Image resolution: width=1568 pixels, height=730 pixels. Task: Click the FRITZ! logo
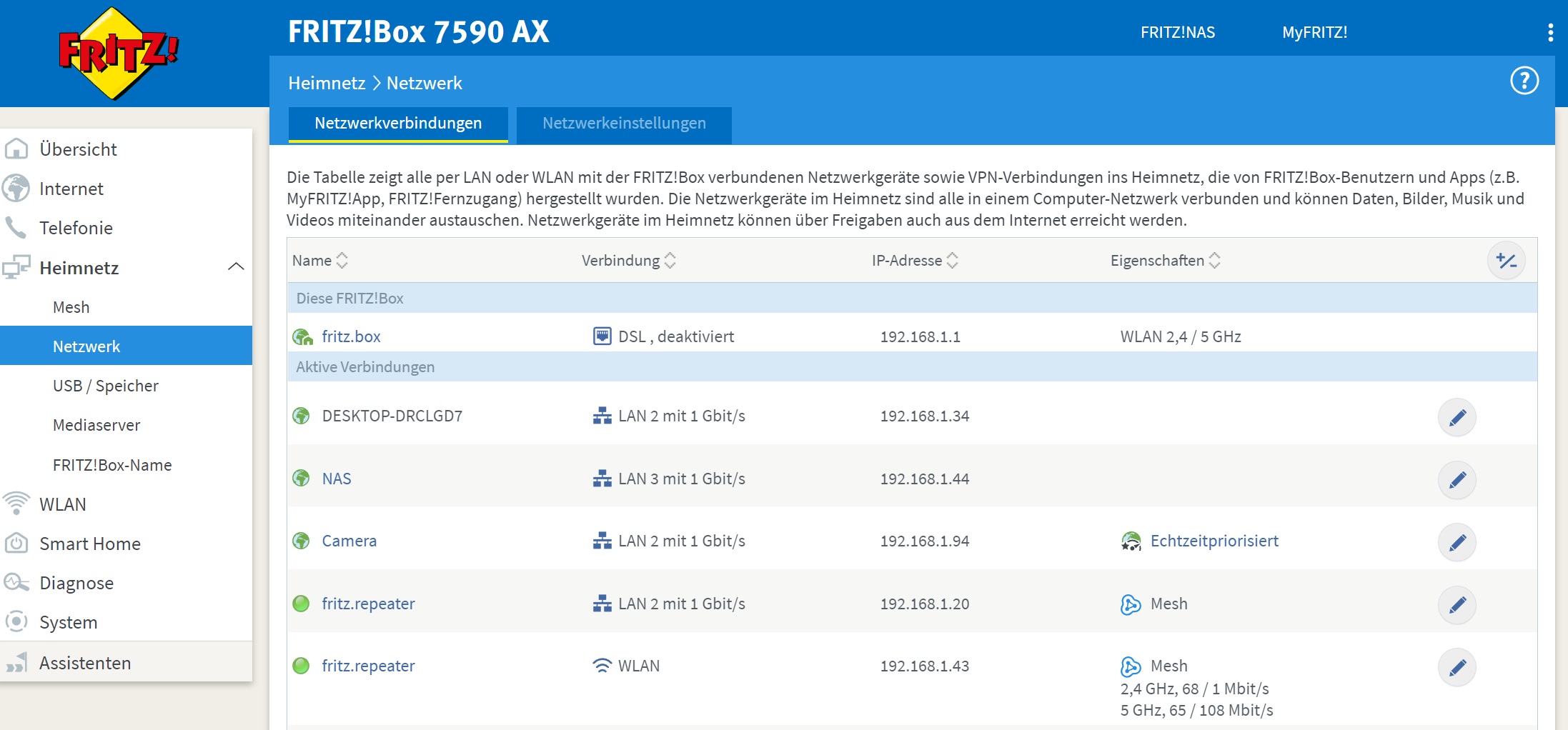119,53
